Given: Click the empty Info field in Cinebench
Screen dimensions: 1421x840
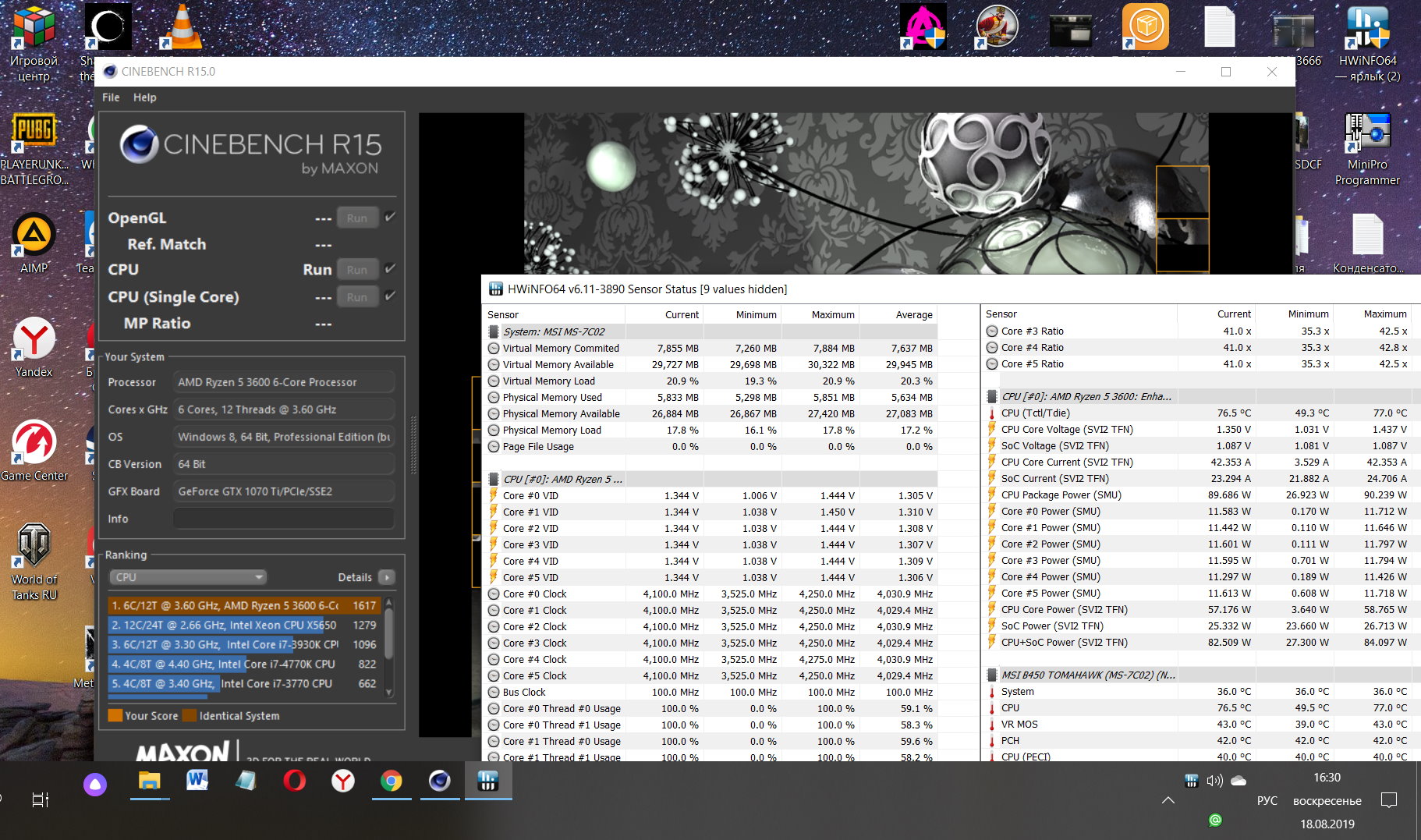Looking at the screenshot, I should pyautogui.click(x=284, y=519).
